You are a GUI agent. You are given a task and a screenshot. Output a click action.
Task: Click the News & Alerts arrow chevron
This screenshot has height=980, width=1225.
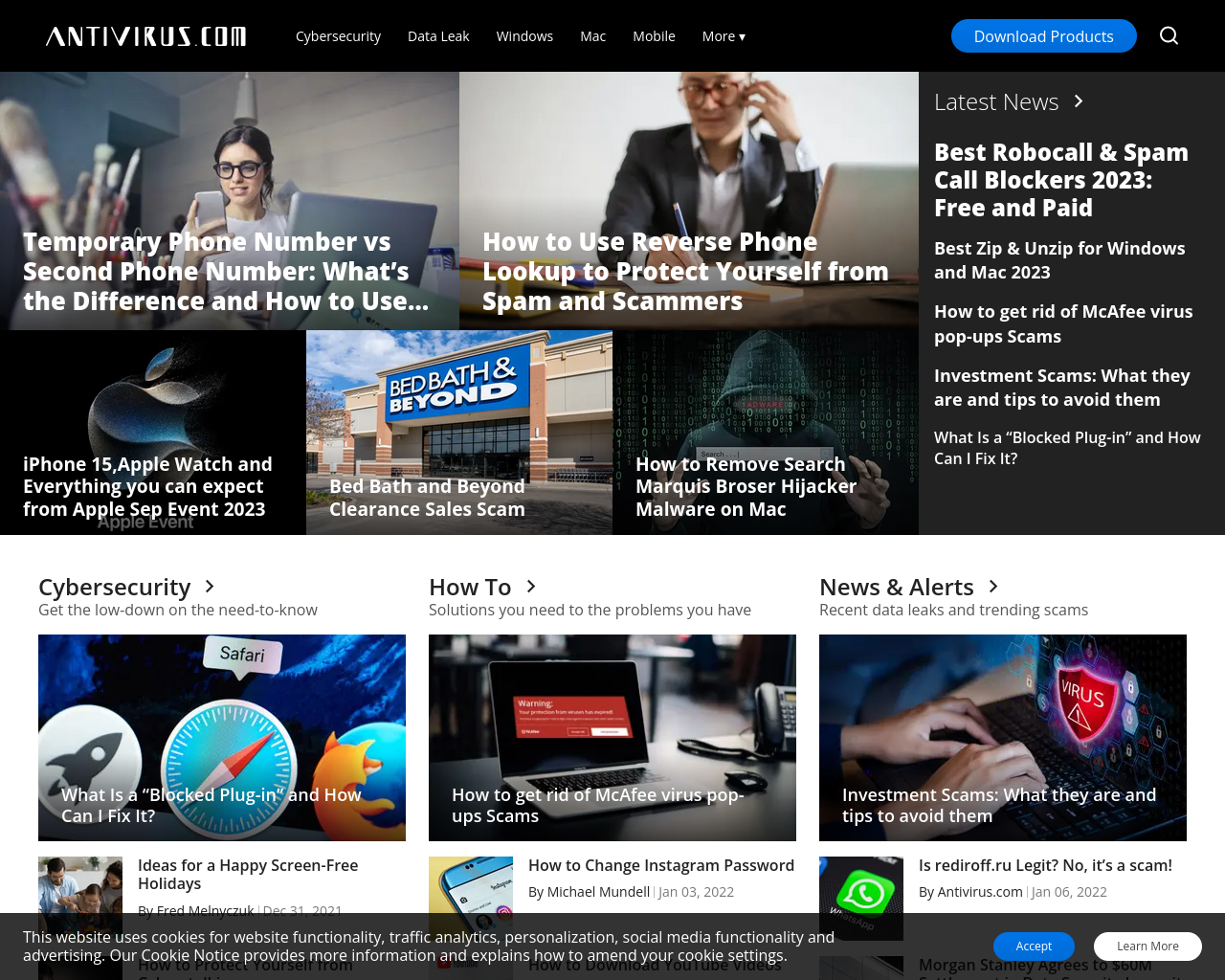coord(993,586)
